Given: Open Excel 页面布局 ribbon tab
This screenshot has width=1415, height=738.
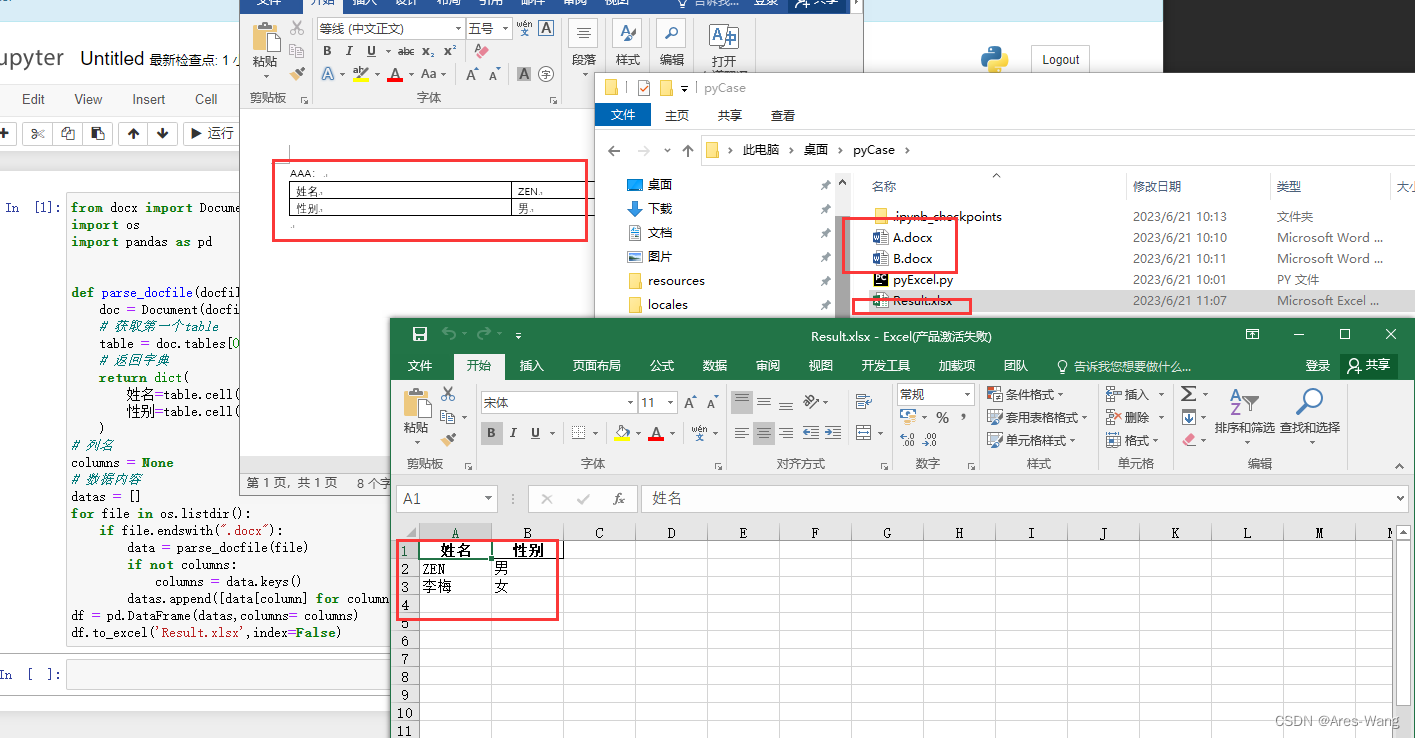Looking at the screenshot, I should (596, 366).
